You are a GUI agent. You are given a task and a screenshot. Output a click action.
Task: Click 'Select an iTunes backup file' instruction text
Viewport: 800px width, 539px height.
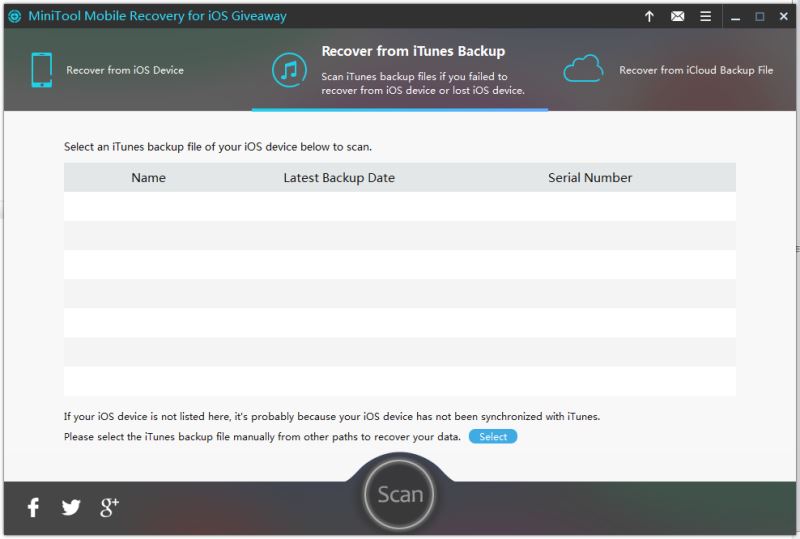pos(218,147)
